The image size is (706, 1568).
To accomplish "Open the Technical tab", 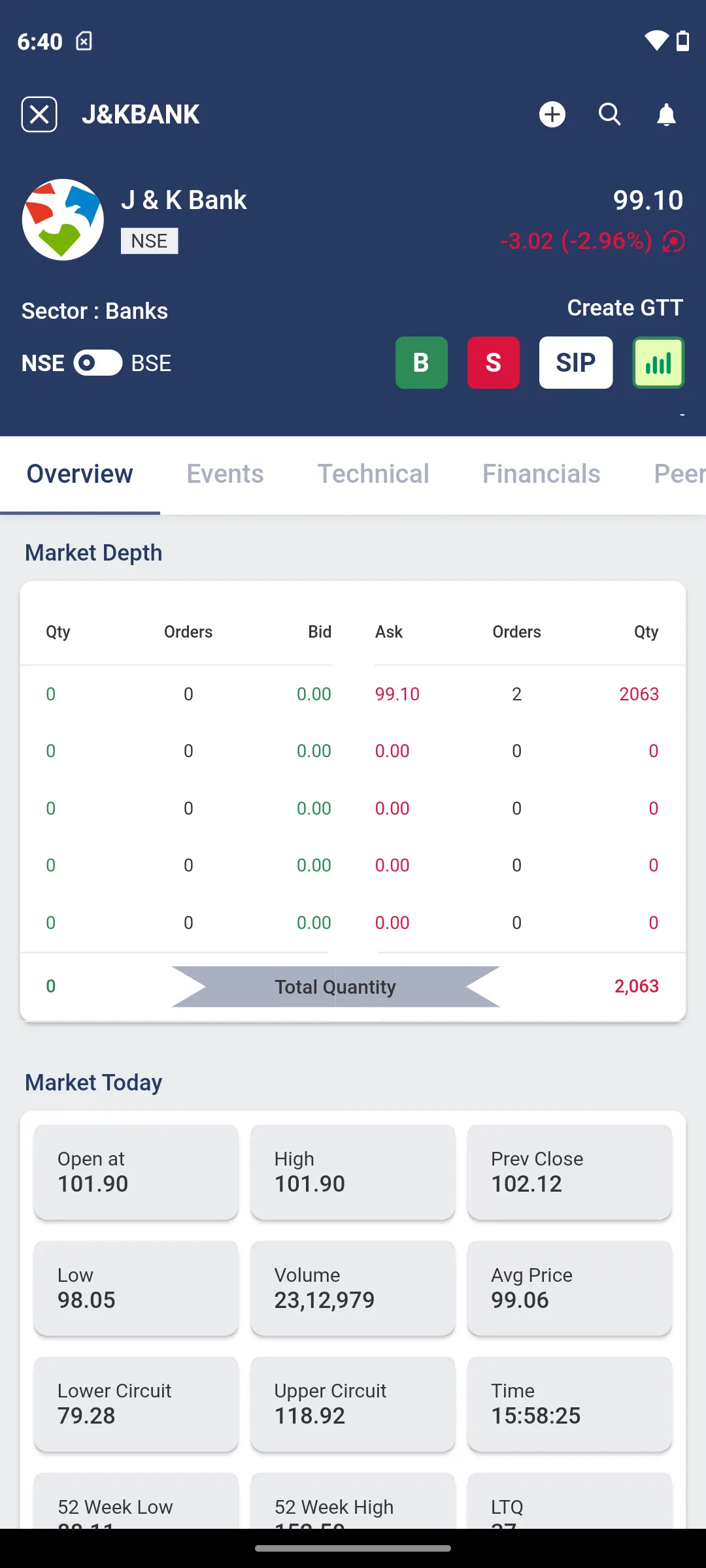I will click(x=373, y=474).
